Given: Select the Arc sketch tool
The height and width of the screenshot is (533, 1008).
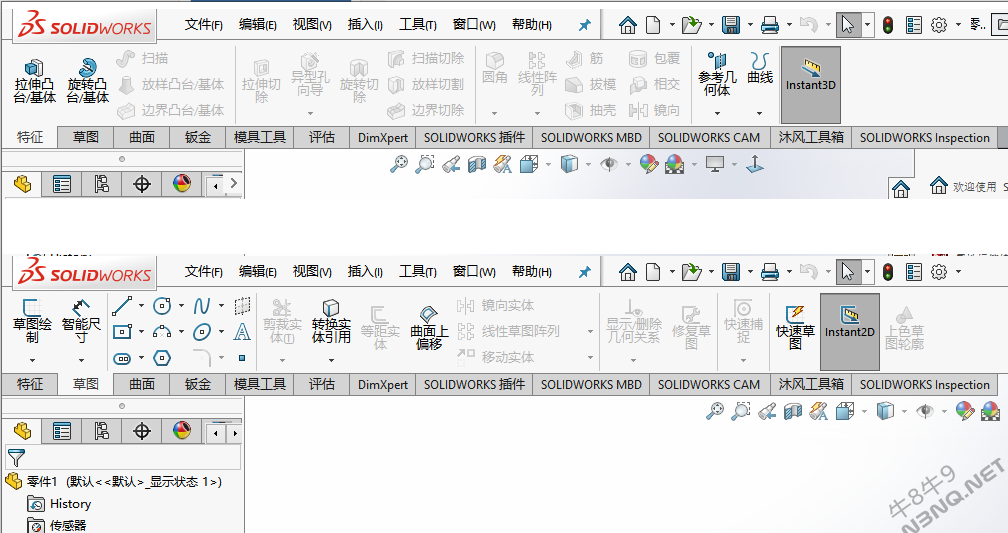Looking at the screenshot, I should click(x=162, y=332).
